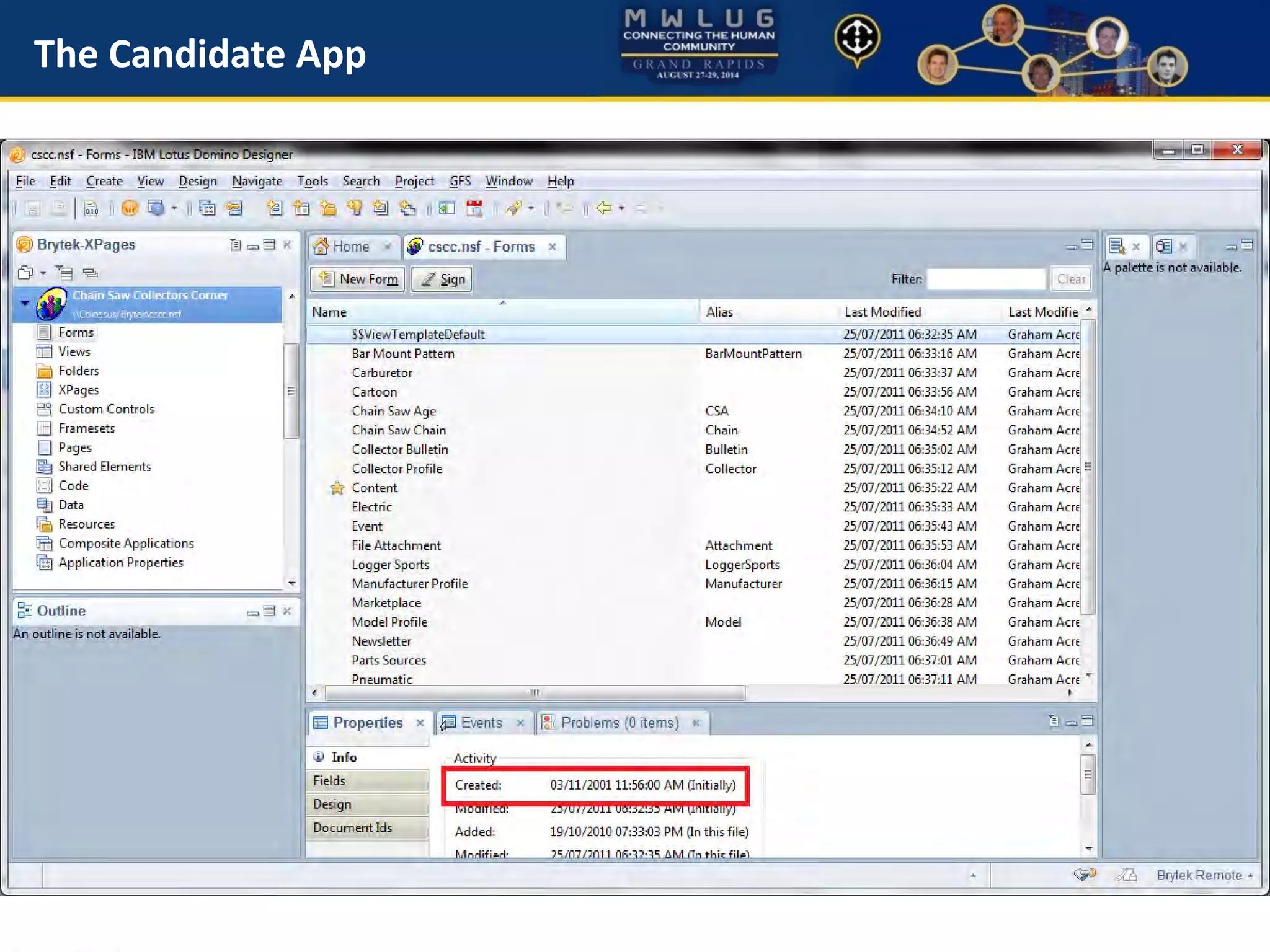Select the Fields tab in Properties
The height and width of the screenshot is (952, 1270).
[366, 781]
